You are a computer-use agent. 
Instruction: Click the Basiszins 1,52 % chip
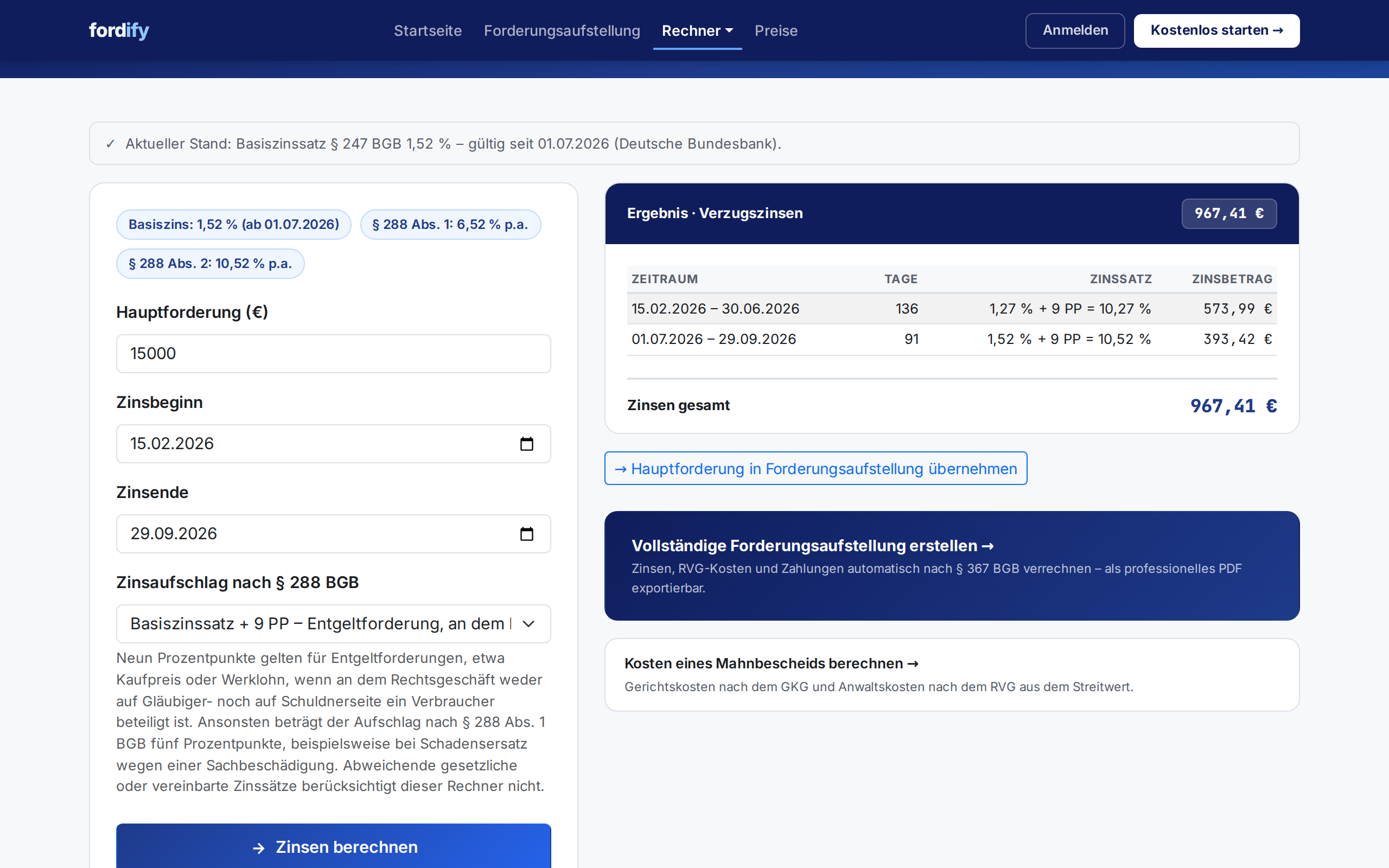pyautogui.click(x=234, y=225)
